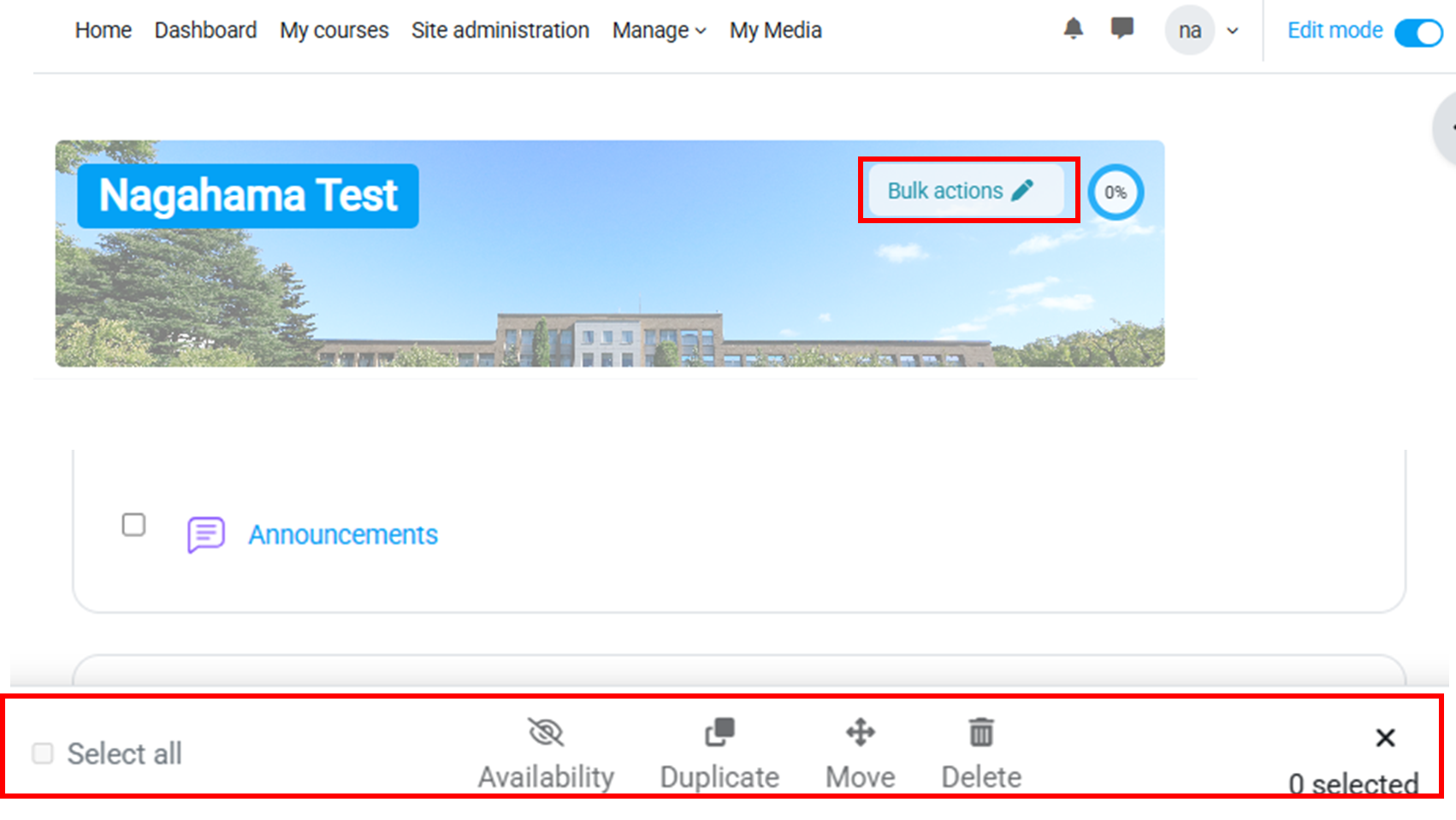Expand the side drawer on right edge
This screenshot has width=1456, height=820.
pyautogui.click(x=1446, y=128)
